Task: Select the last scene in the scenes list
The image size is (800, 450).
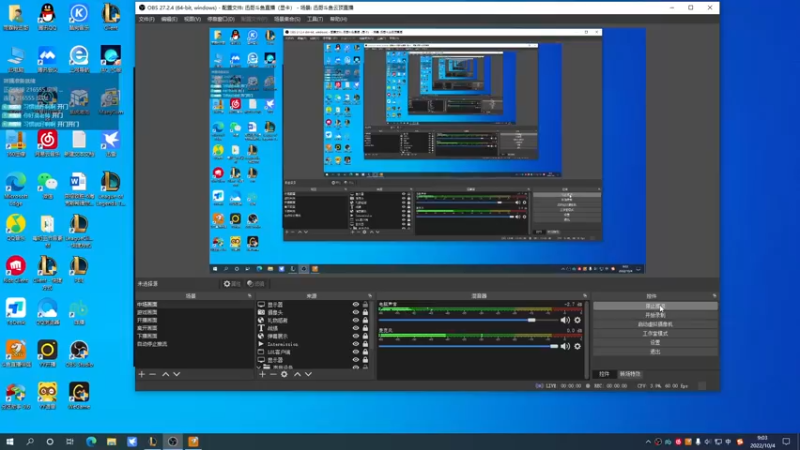Action: pyautogui.click(x=194, y=344)
